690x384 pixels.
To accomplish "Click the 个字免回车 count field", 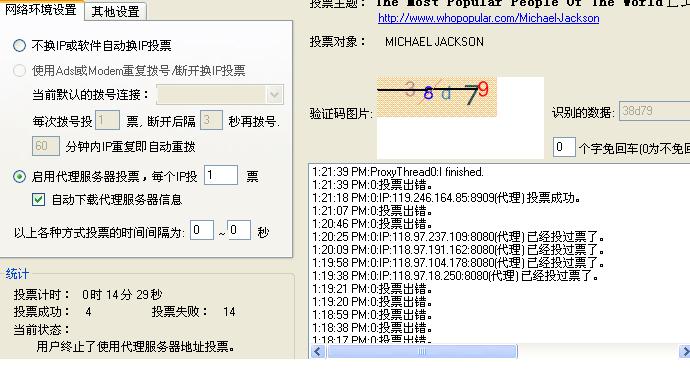I will click(x=564, y=147).
